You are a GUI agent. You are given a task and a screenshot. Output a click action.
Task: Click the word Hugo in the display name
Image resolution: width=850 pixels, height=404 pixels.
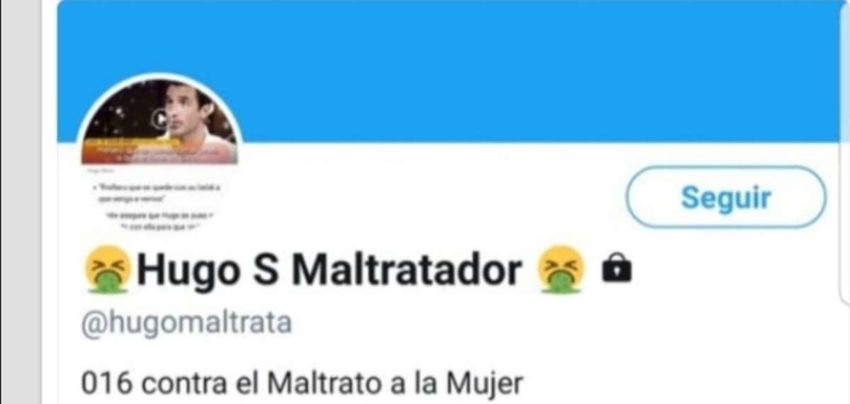(x=187, y=271)
